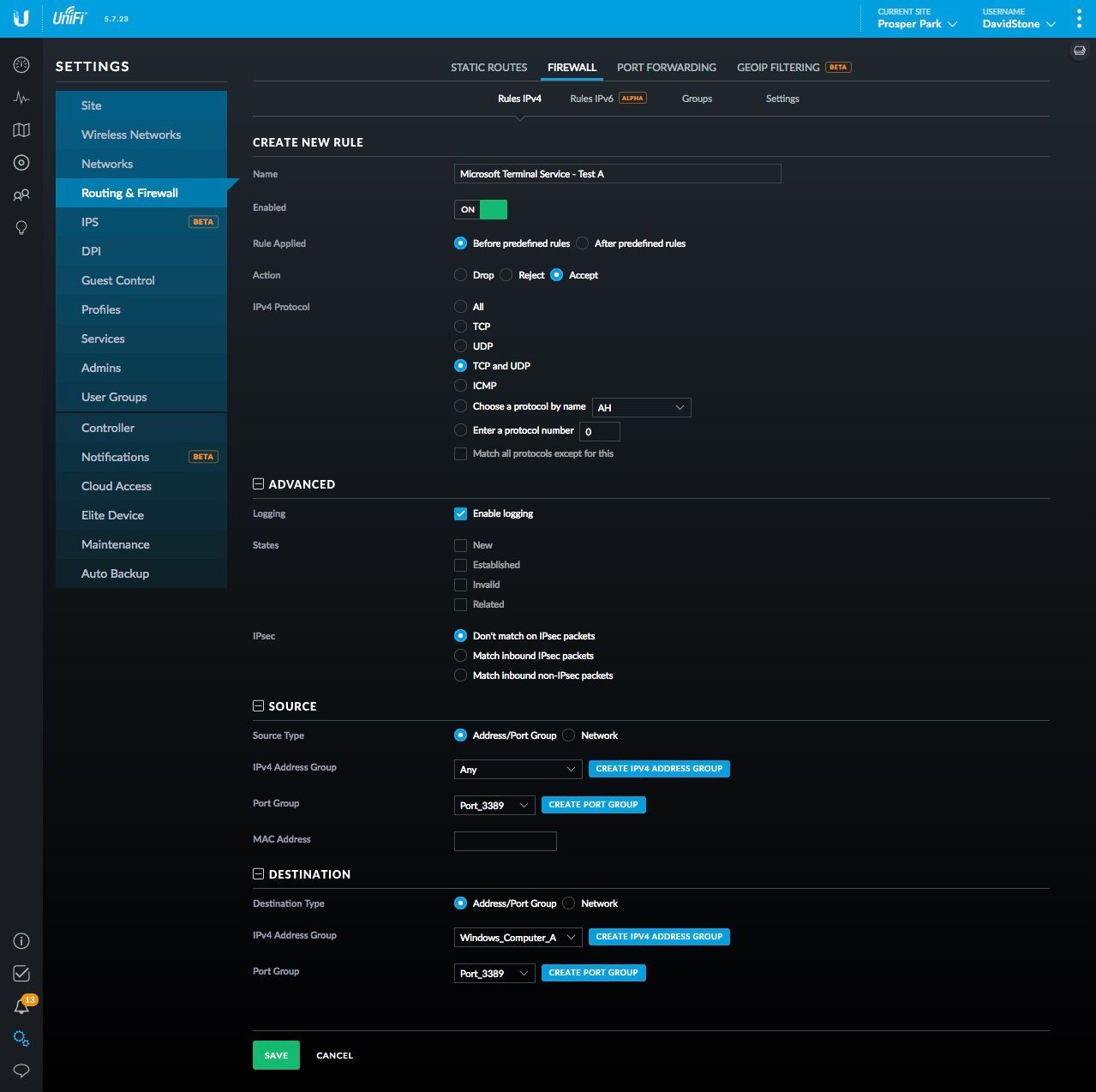Switch to the PORT FORWARDING tab
The width and height of the screenshot is (1096, 1092).
[x=666, y=67]
